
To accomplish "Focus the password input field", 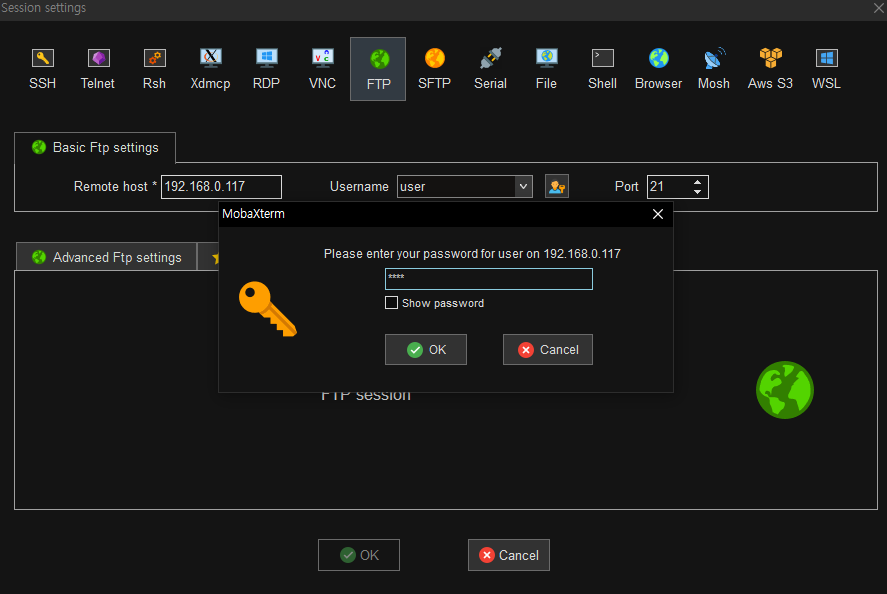I will 489,279.
